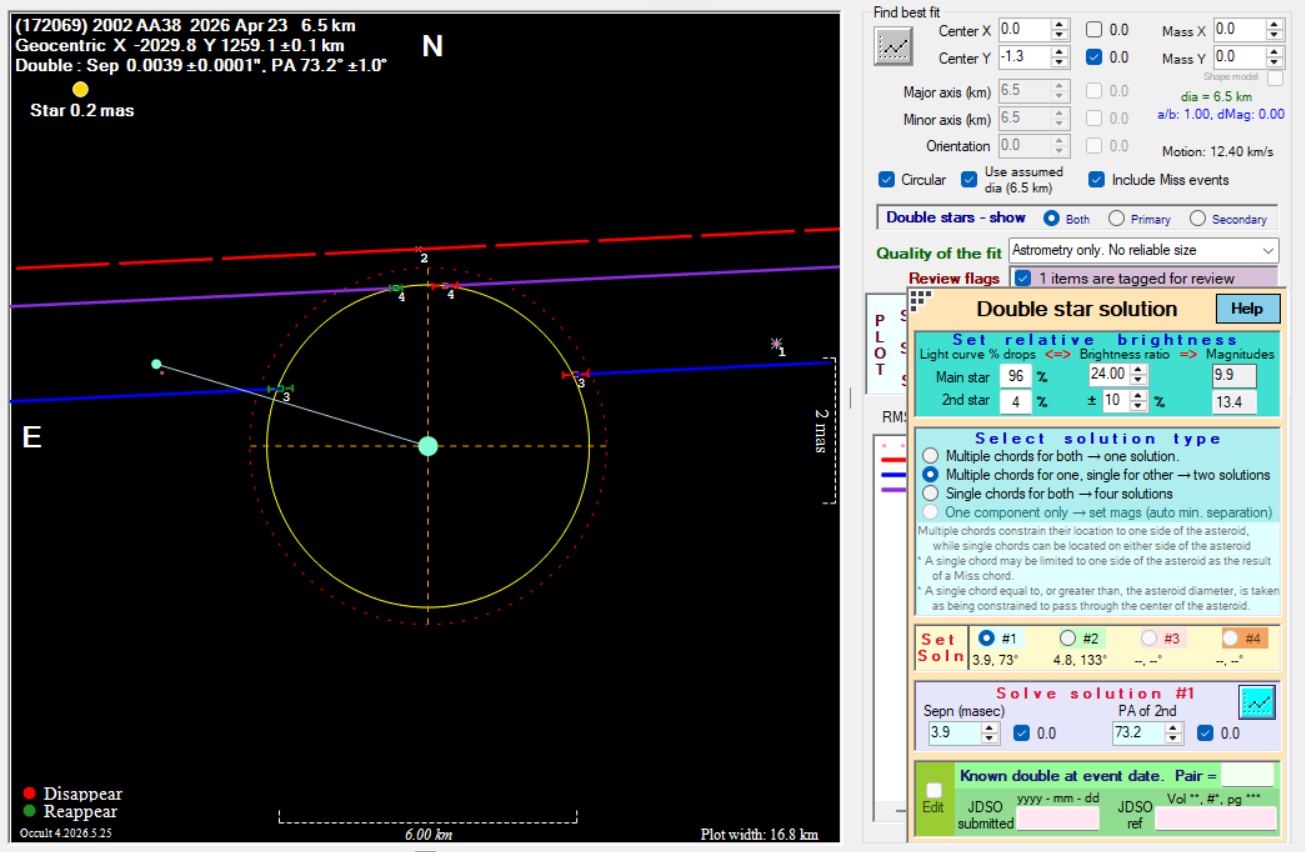The image size is (1305, 852).
Task: Toggle the Shape model checkbox
Action: (1275, 78)
